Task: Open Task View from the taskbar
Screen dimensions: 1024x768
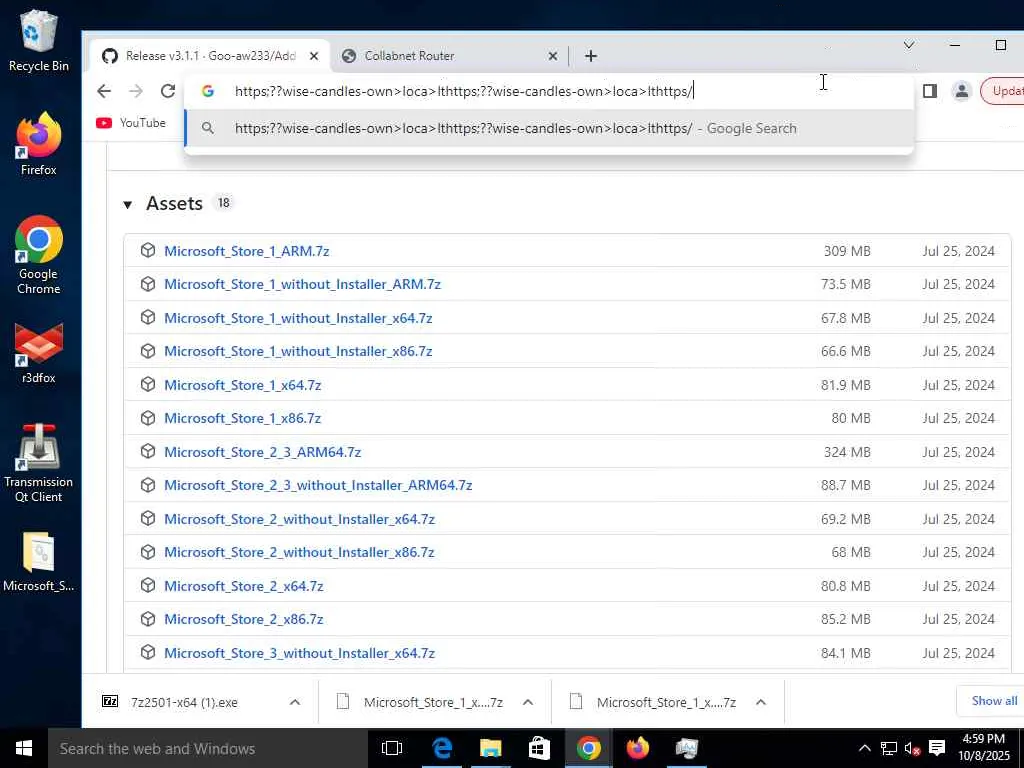Action: click(x=392, y=748)
